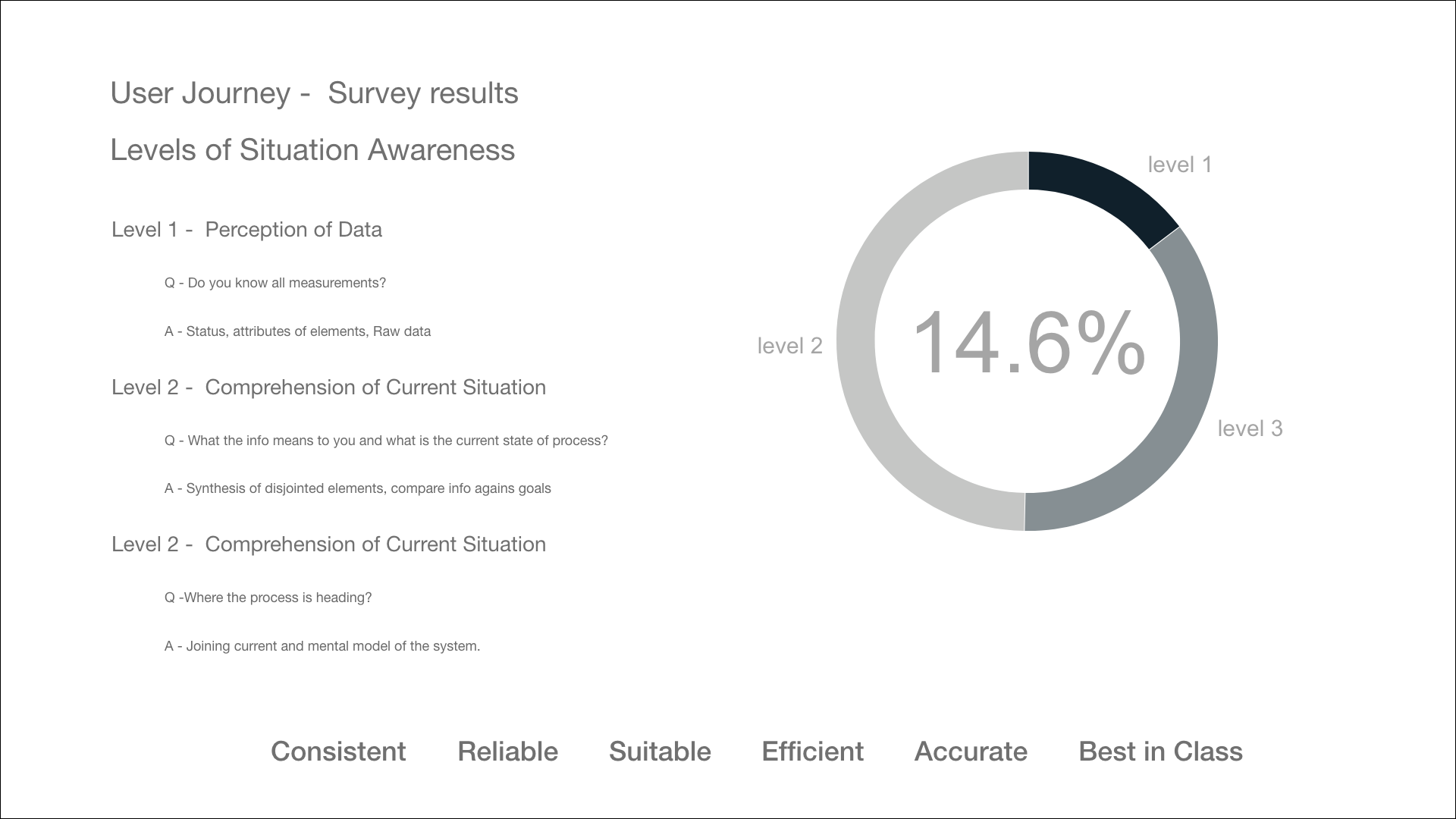Select the level 1 chart label
Viewport: 1456px width, 819px height.
click(1179, 165)
